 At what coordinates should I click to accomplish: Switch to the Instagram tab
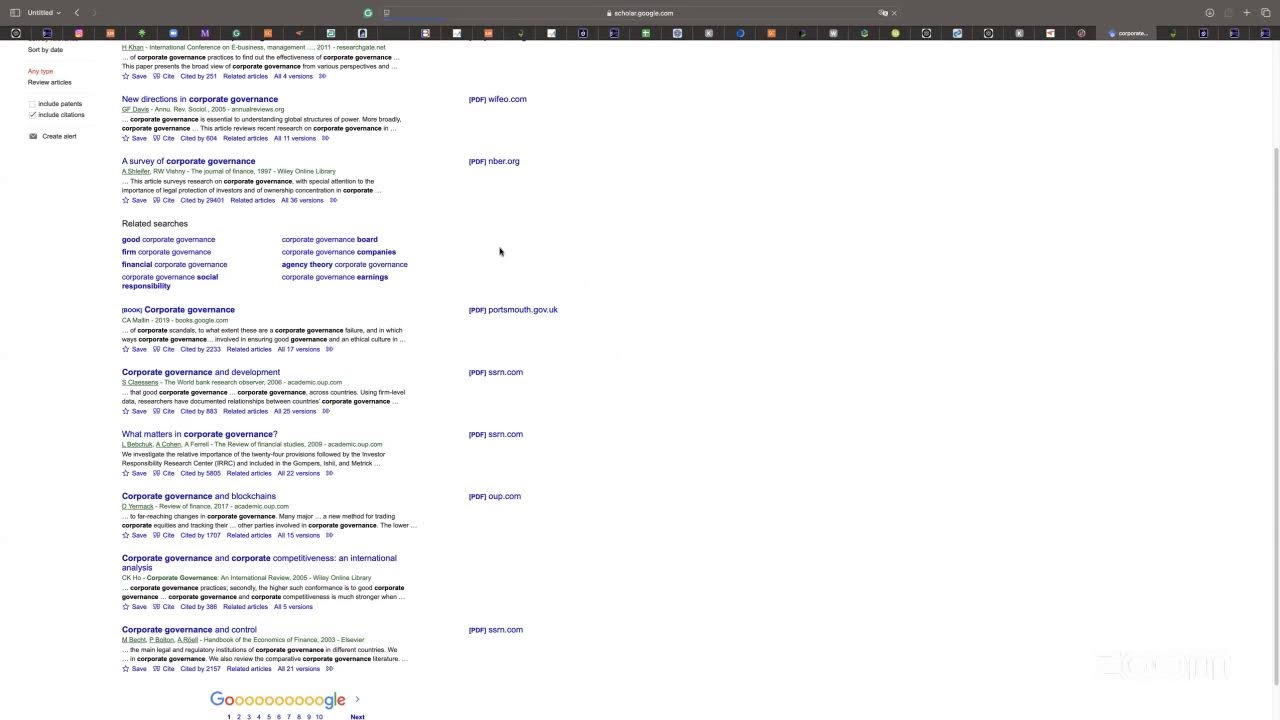79,33
